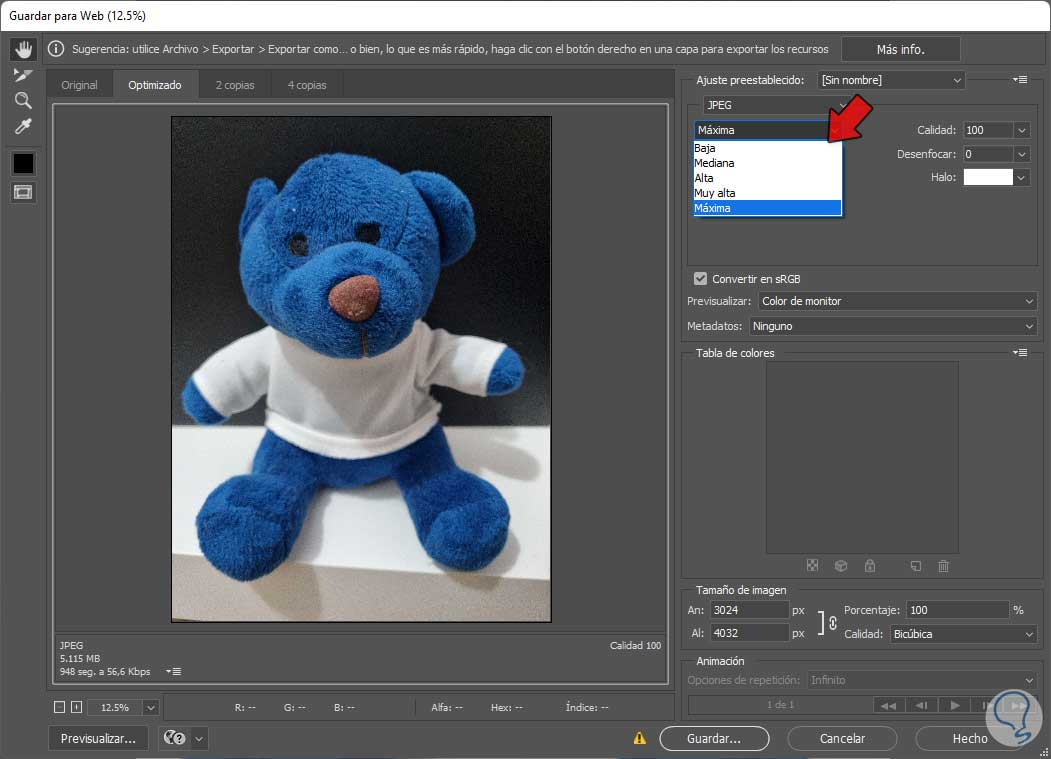Image resolution: width=1051 pixels, height=759 pixels.
Task: Click the yellow warning triangle icon
Action: pyautogui.click(x=640, y=738)
